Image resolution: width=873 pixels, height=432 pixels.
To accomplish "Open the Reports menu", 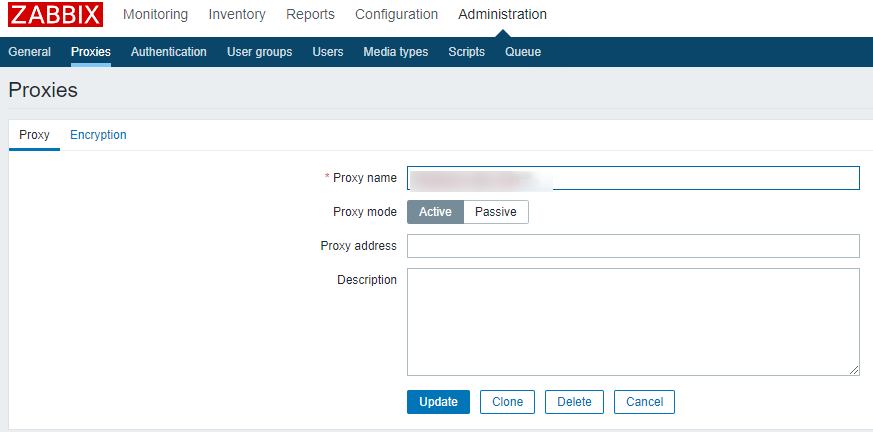I will click(310, 14).
